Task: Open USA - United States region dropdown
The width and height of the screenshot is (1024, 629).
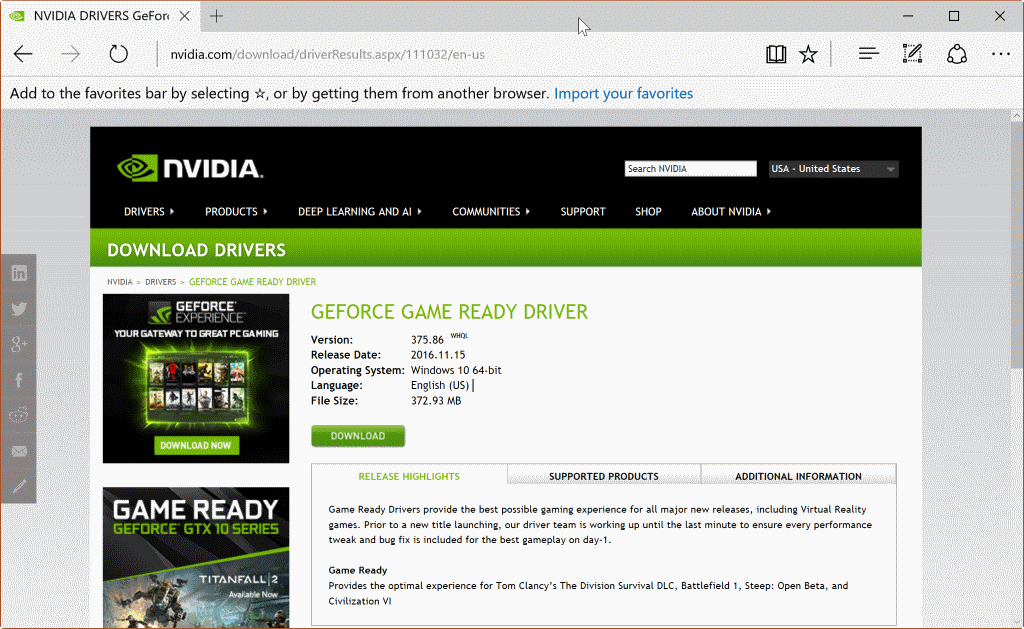Action: pos(833,169)
